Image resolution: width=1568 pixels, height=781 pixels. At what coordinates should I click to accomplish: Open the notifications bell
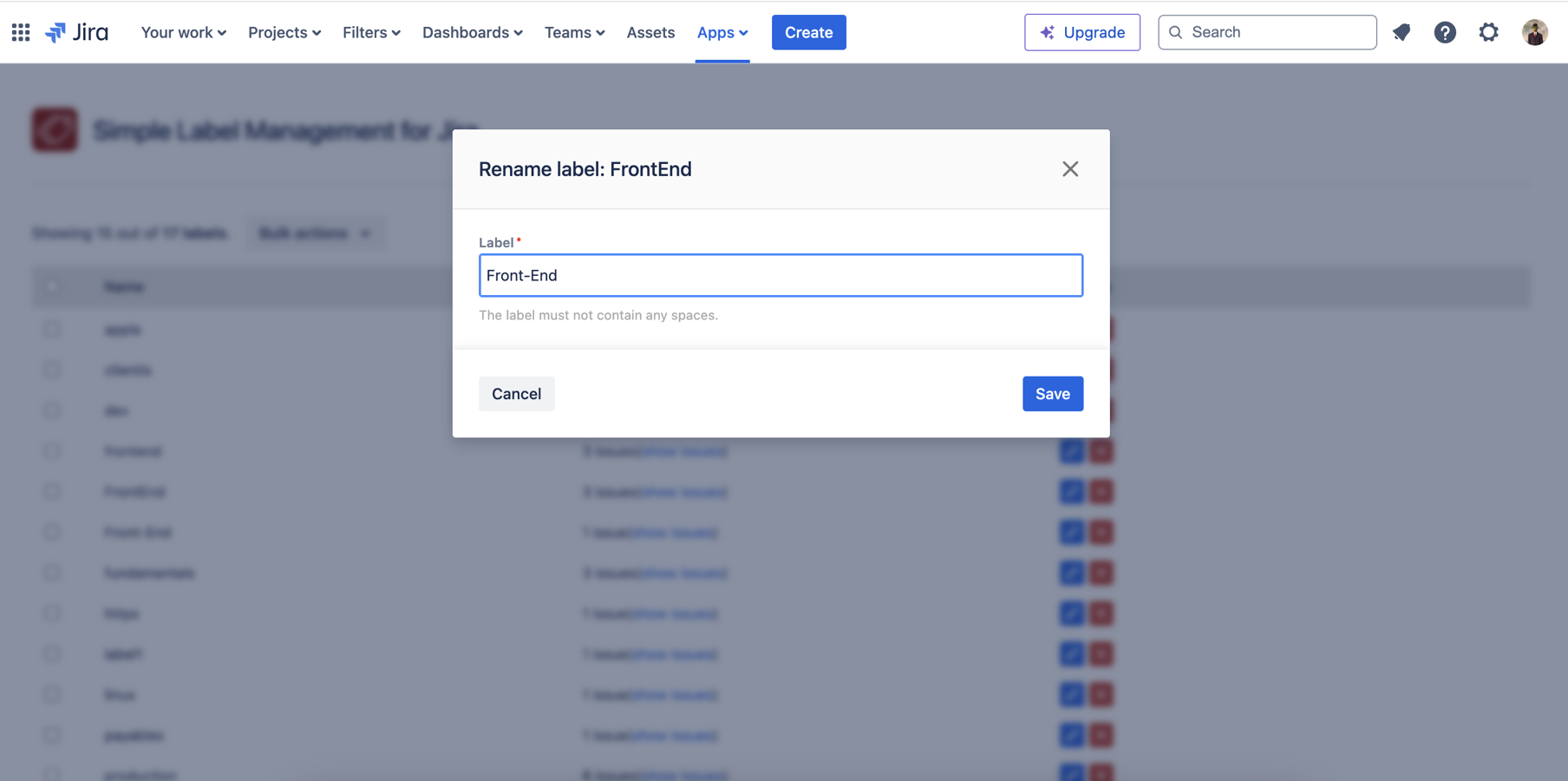pyautogui.click(x=1401, y=32)
